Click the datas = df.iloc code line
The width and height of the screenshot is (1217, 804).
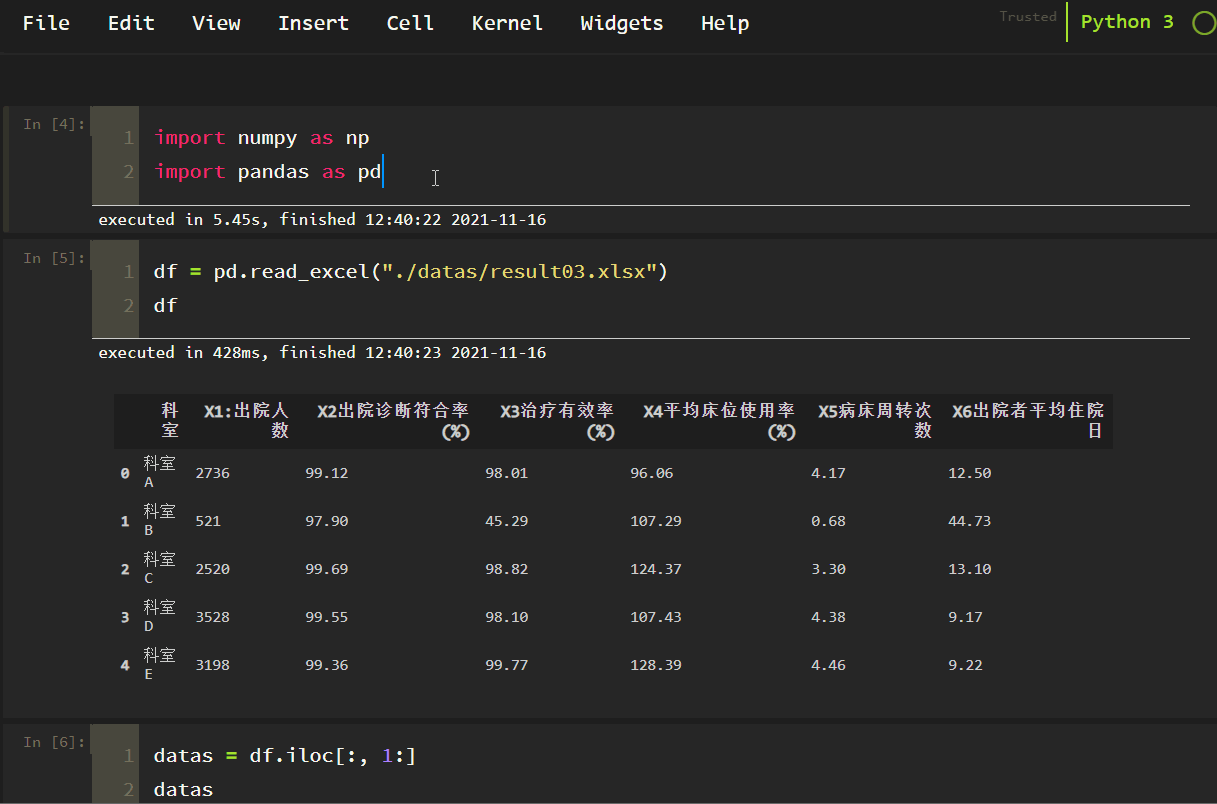point(284,756)
